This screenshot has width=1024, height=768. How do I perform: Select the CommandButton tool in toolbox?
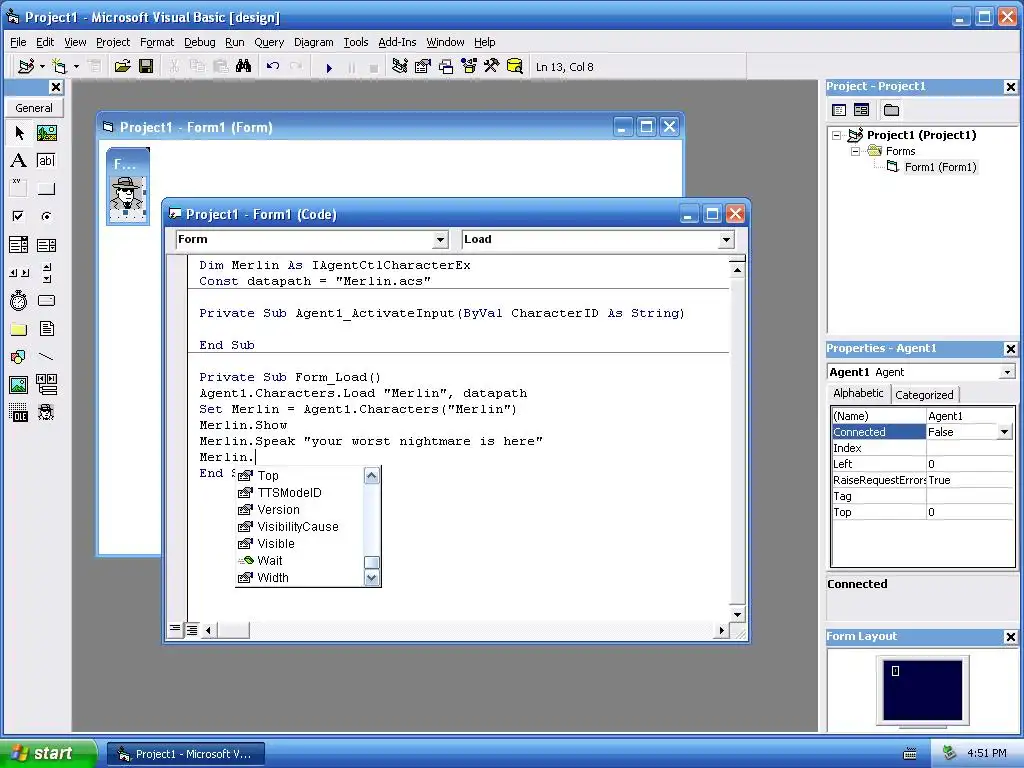click(46, 189)
